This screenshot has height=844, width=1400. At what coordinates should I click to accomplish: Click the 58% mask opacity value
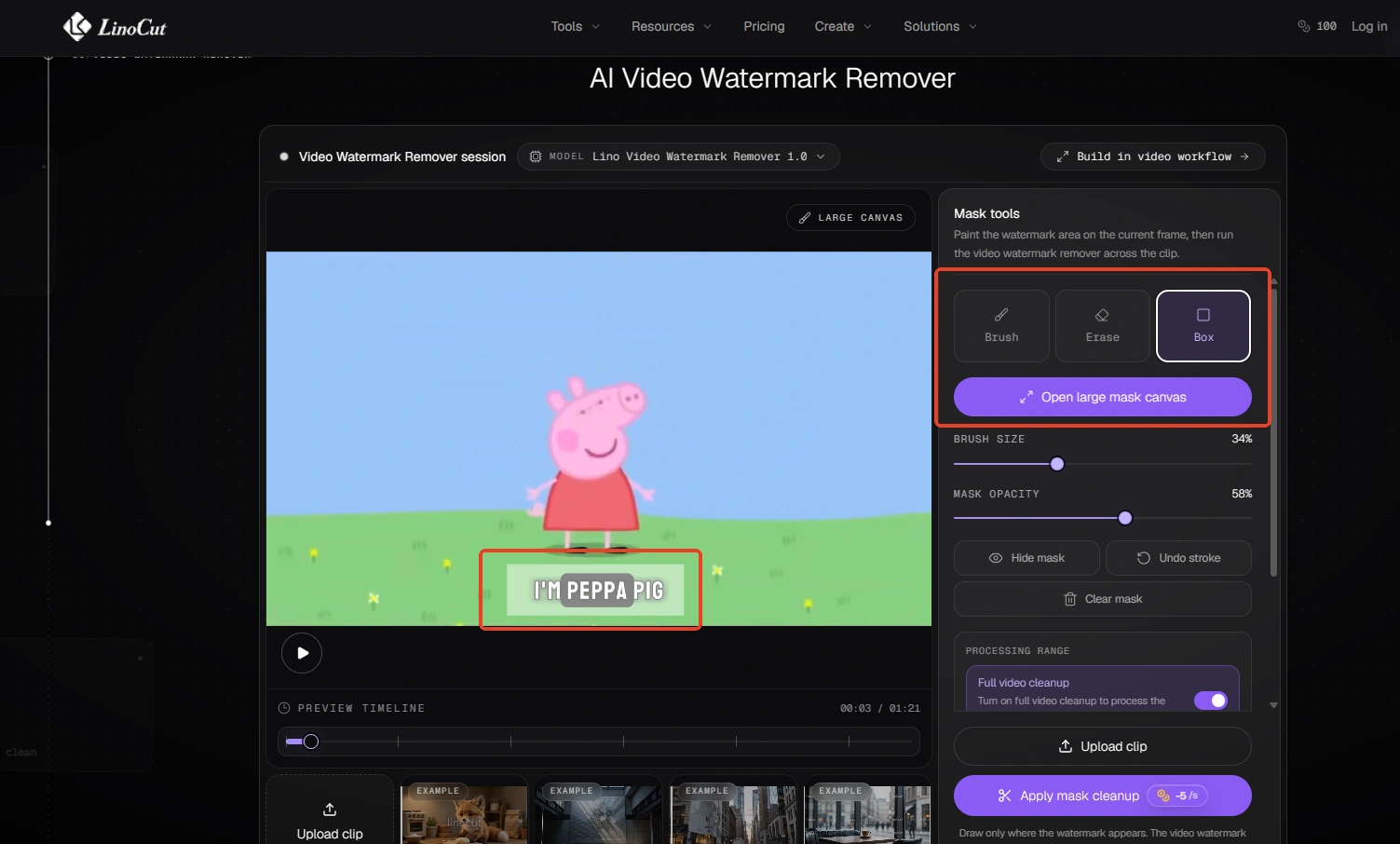[1242, 494]
